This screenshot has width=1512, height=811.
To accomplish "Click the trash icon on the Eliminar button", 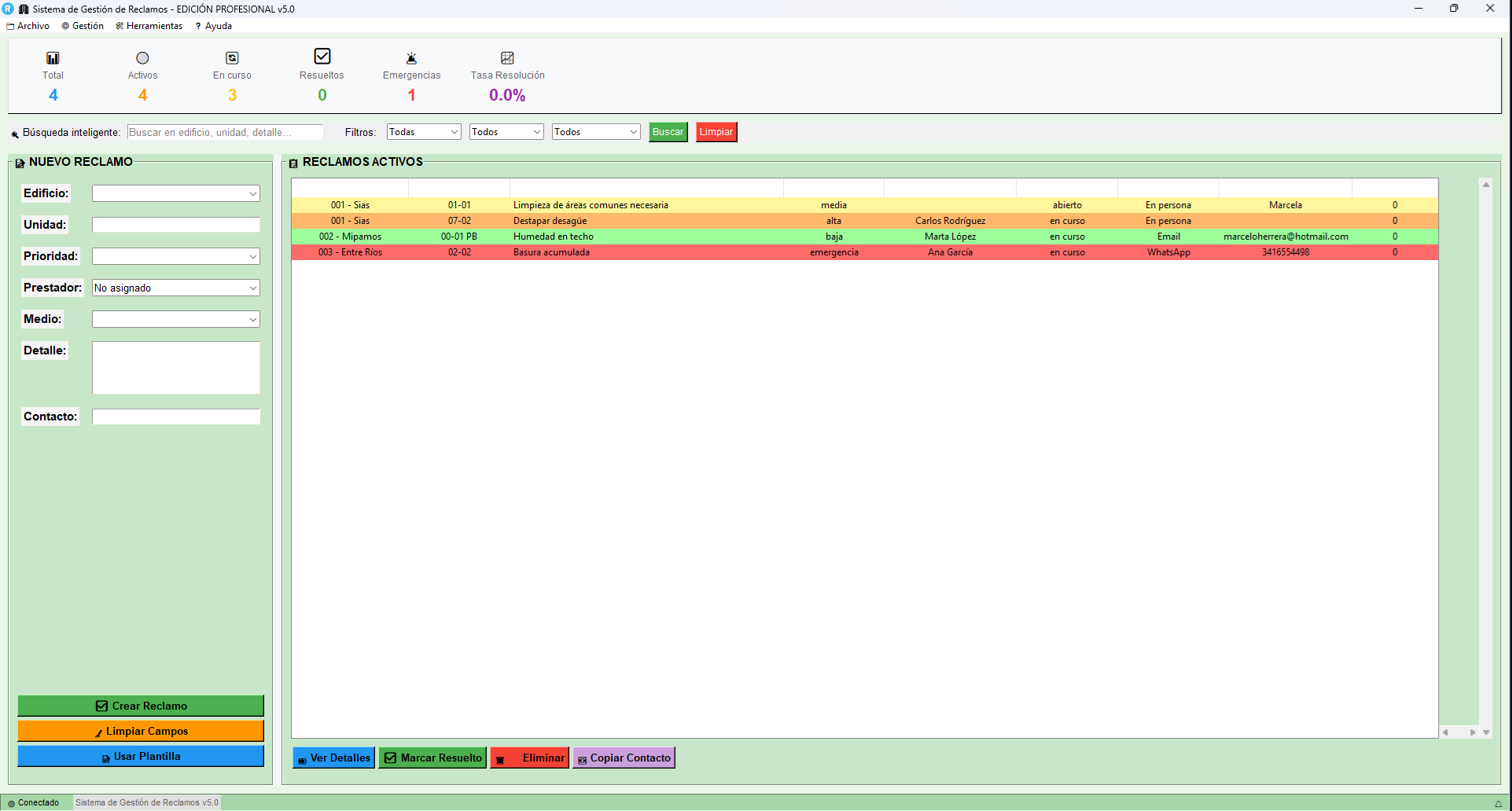I will coord(501,758).
